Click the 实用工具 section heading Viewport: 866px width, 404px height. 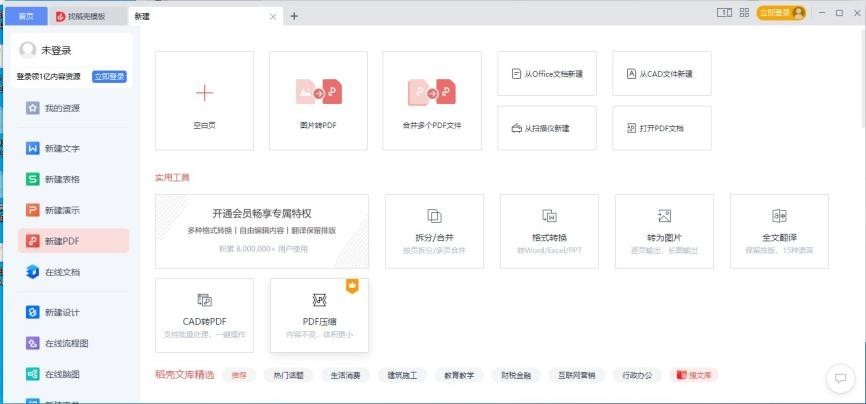pyautogui.click(x=172, y=177)
